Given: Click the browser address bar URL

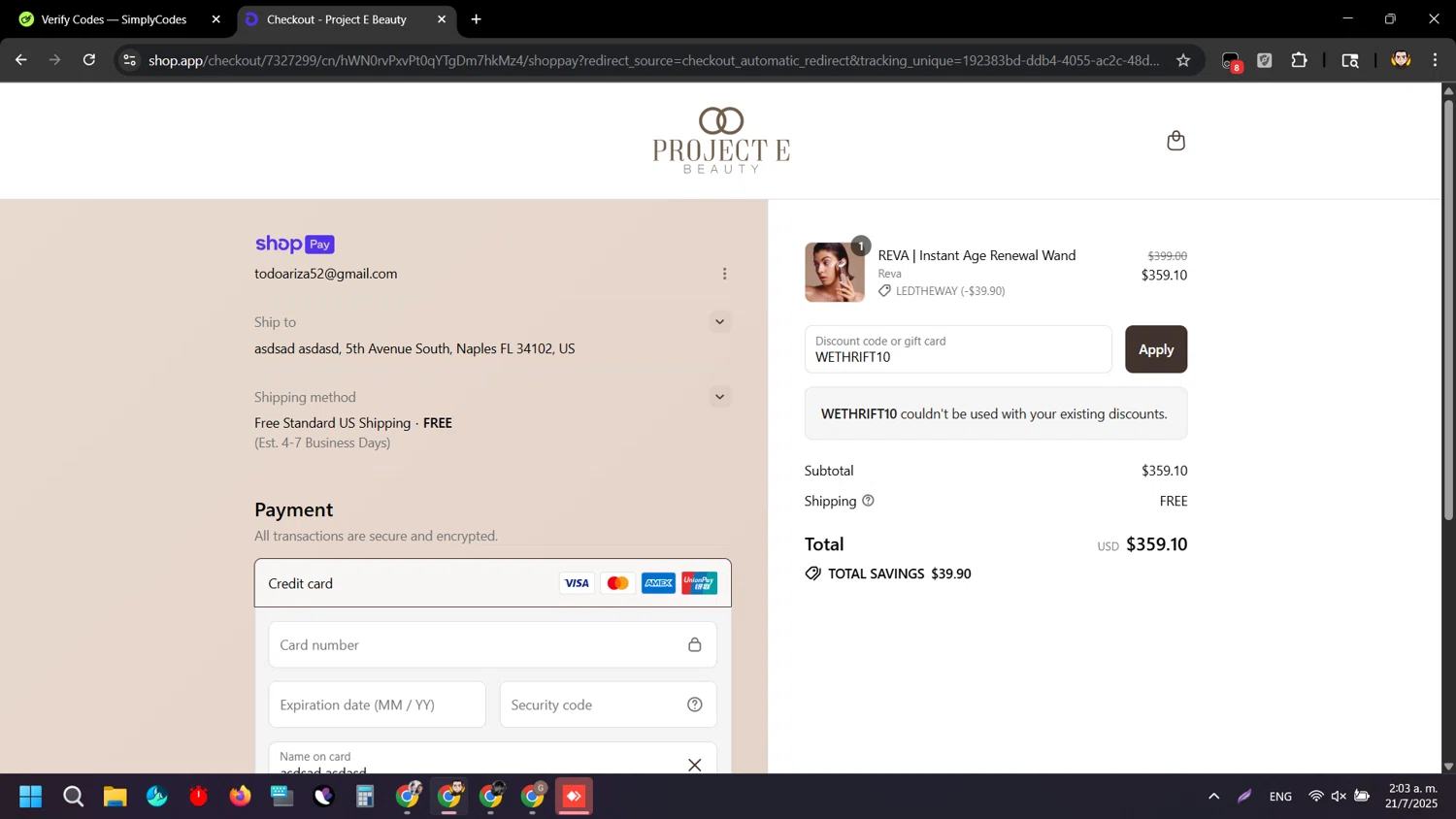Looking at the screenshot, I should tap(653, 60).
